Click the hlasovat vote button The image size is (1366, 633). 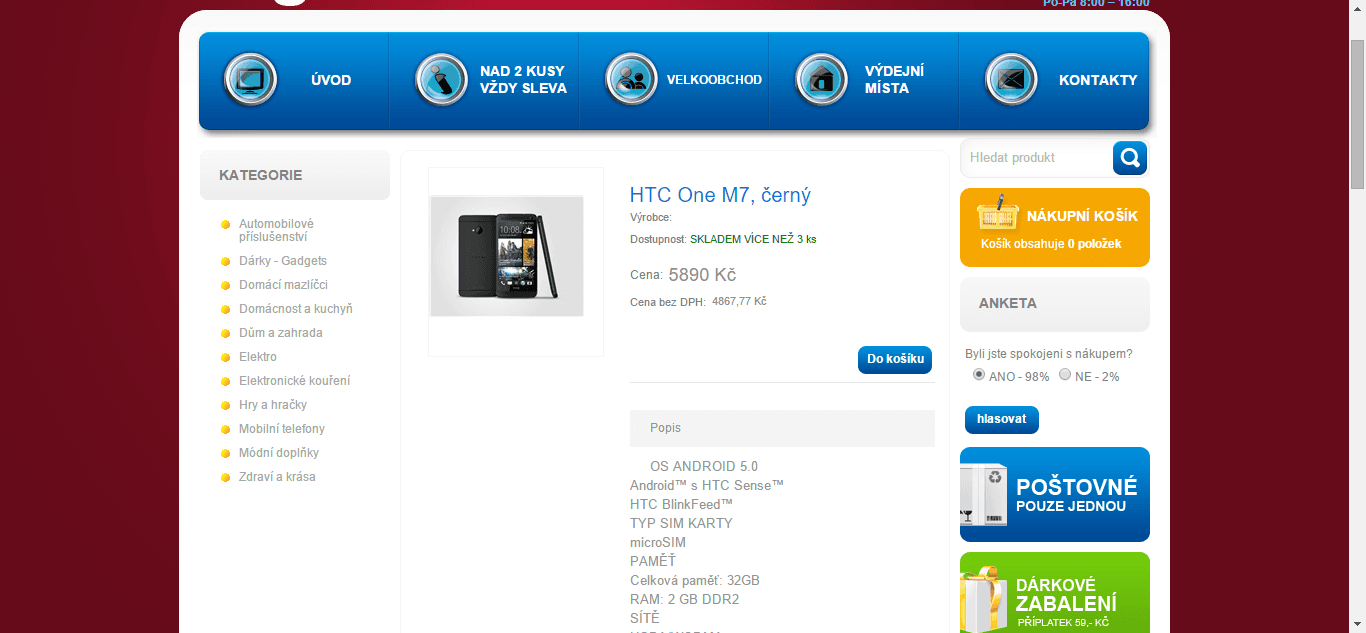1002,419
